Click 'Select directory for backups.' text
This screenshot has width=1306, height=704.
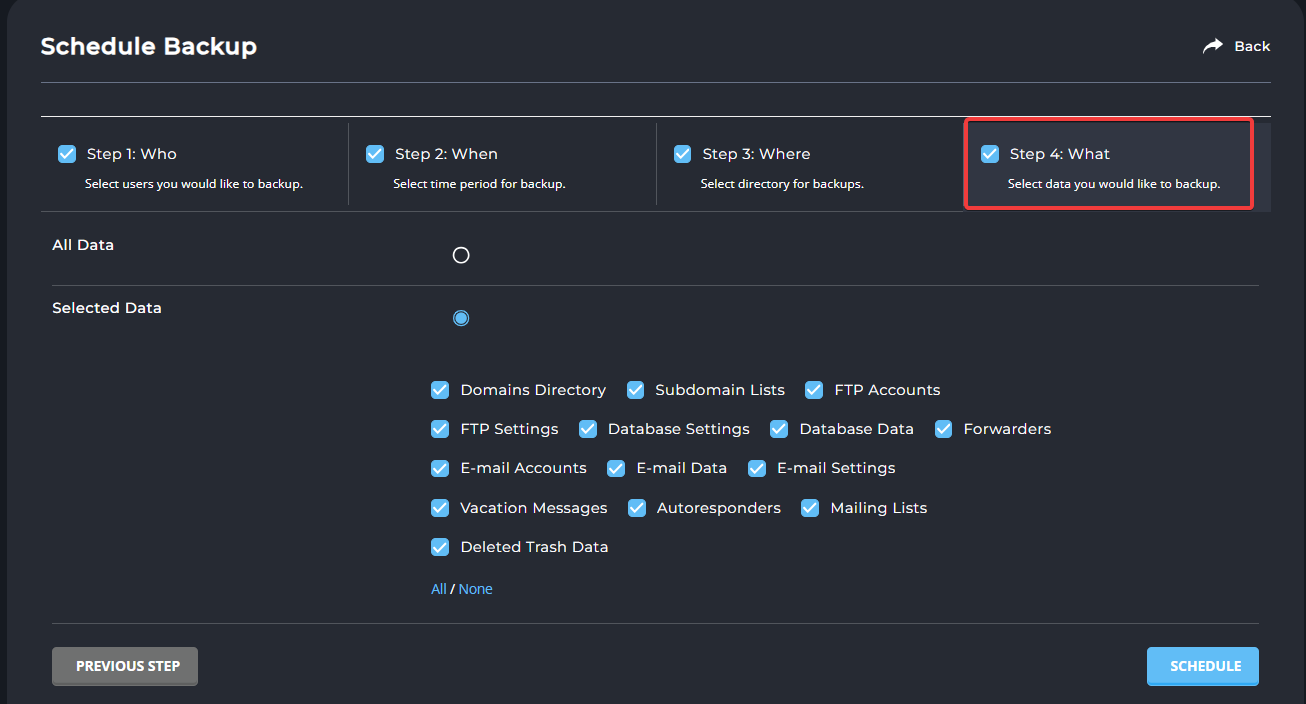click(782, 184)
